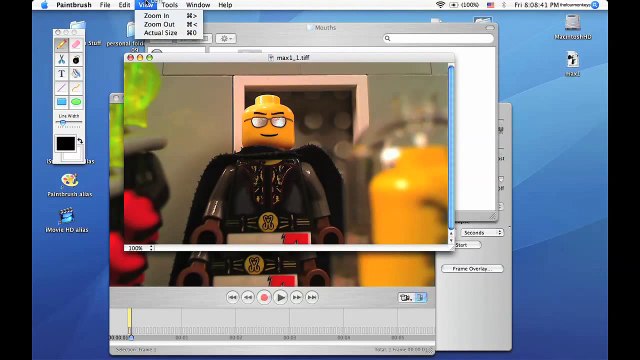The height and width of the screenshot is (360, 640).
Task: Switch to frame view mode
Action: [420, 298]
